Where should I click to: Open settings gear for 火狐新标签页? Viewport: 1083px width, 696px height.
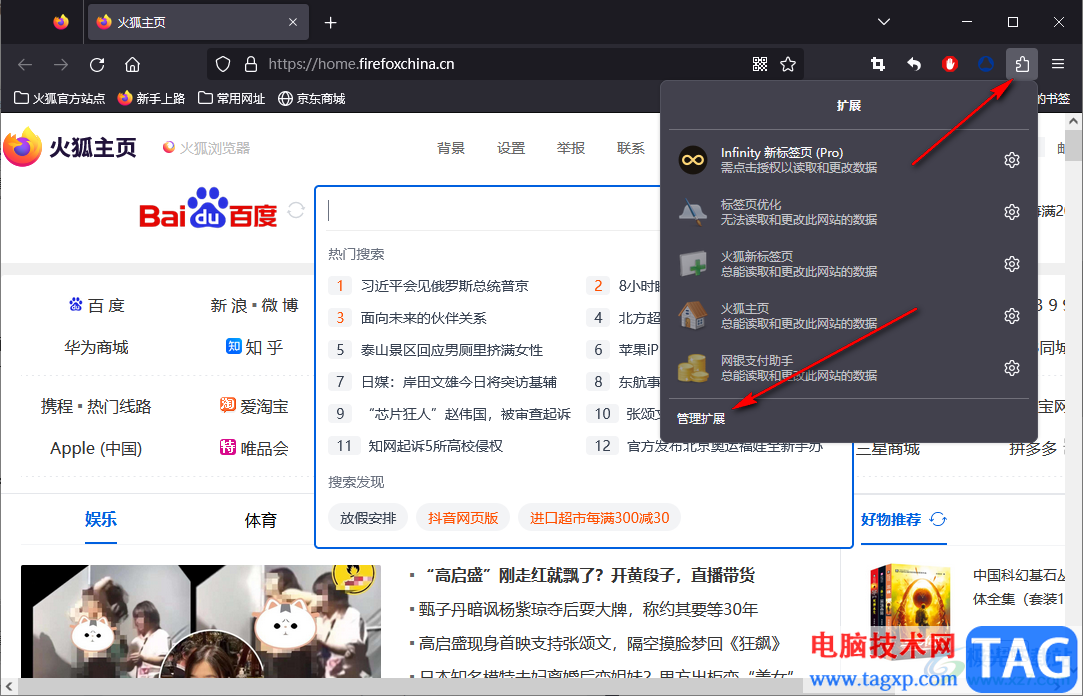[1012, 264]
